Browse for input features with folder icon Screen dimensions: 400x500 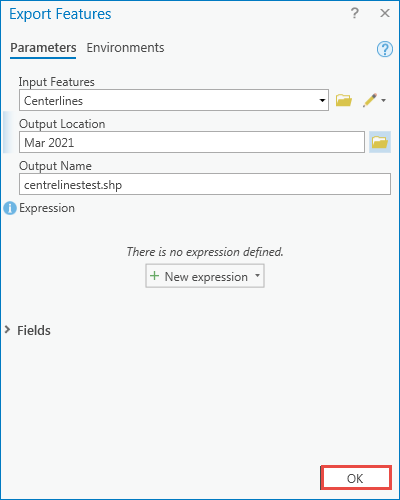click(x=344, y=100)
